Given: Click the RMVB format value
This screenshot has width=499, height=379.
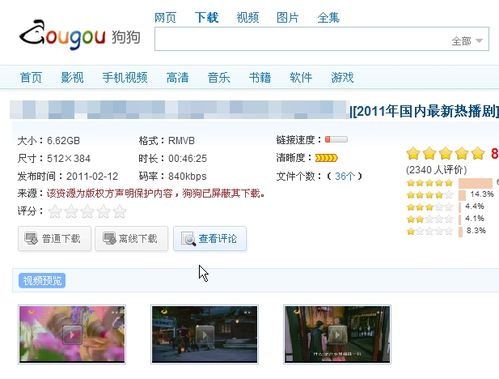Looking at the screenshot, I should (x=181, y=140).
